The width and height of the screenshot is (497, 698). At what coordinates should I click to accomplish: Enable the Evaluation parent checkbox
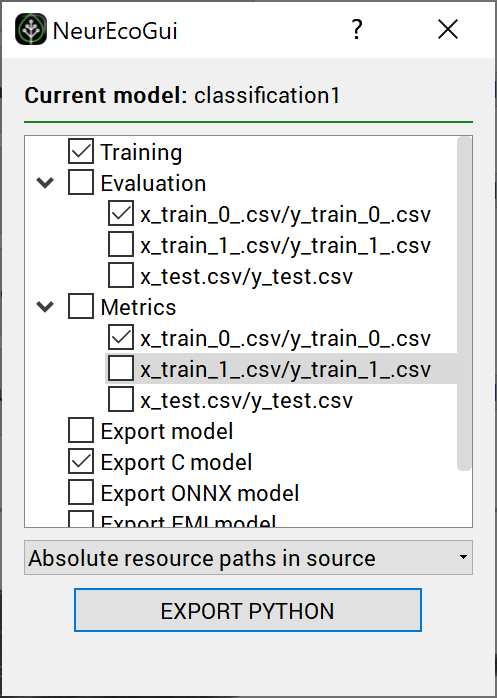coord(81,182)
